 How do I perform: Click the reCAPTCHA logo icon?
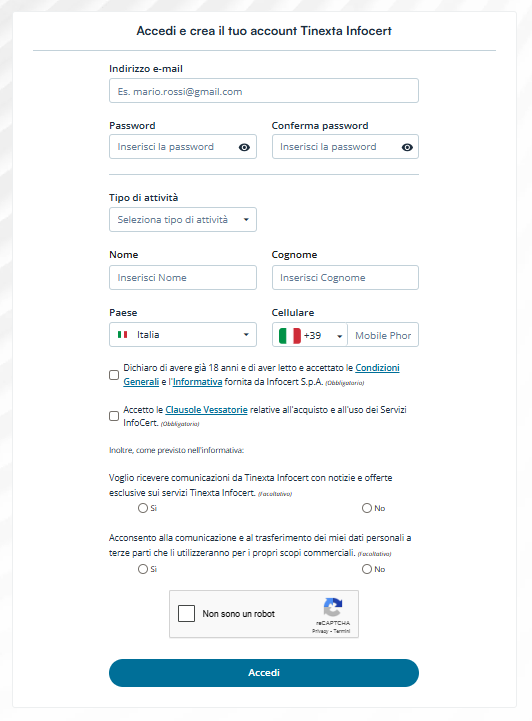pyautogui.click(x=333, y=607)
